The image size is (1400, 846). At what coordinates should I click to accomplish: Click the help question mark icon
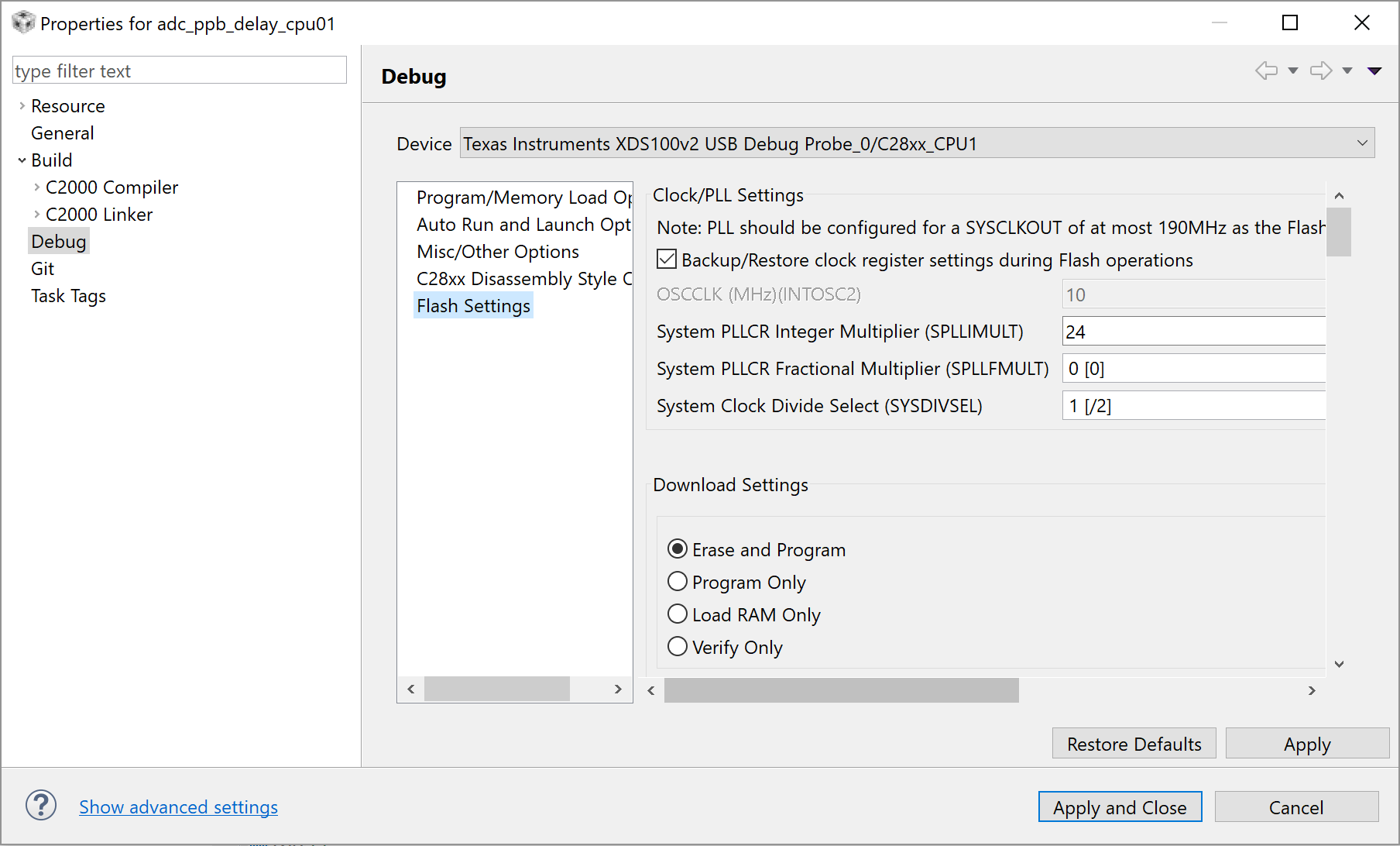[41, 805]
